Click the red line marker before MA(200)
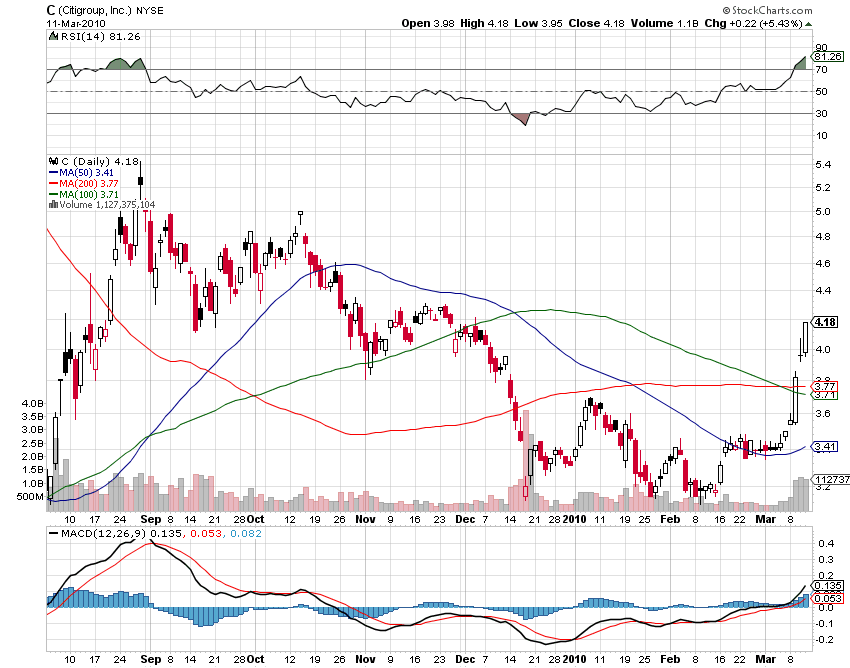Screen dimensions: 850x668 tap(53, 183)
